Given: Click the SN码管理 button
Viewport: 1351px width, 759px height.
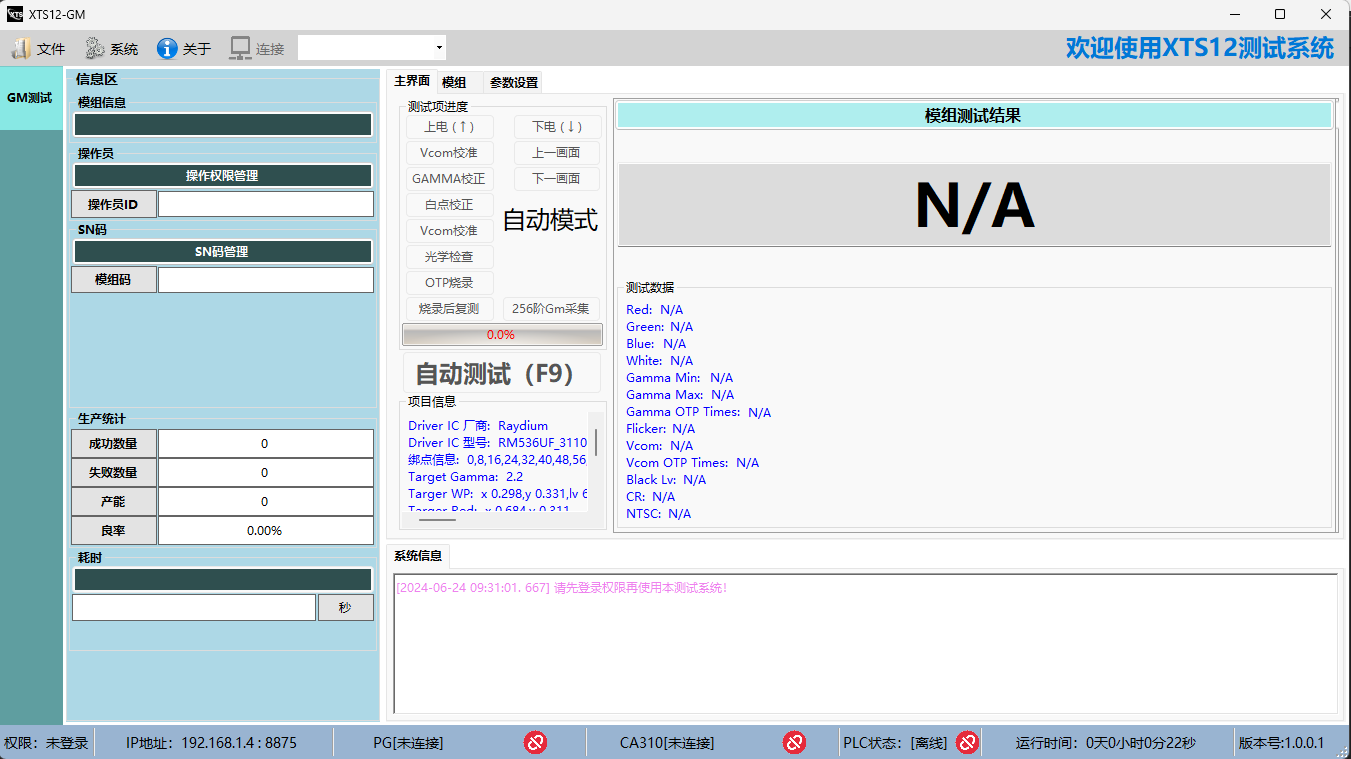Looking at the screenshot, I should pos(222,252).
